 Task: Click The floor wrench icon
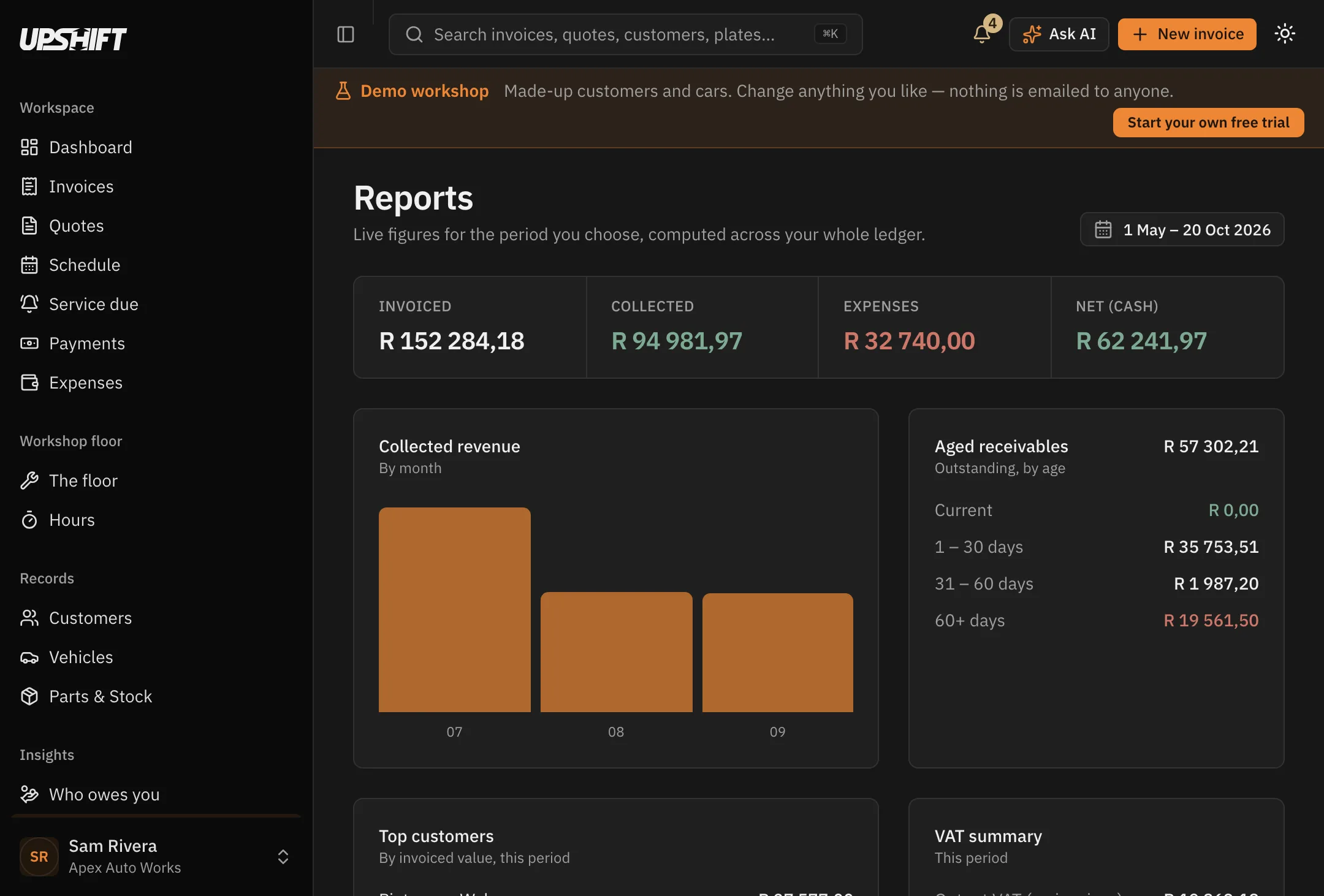point(29,480)
